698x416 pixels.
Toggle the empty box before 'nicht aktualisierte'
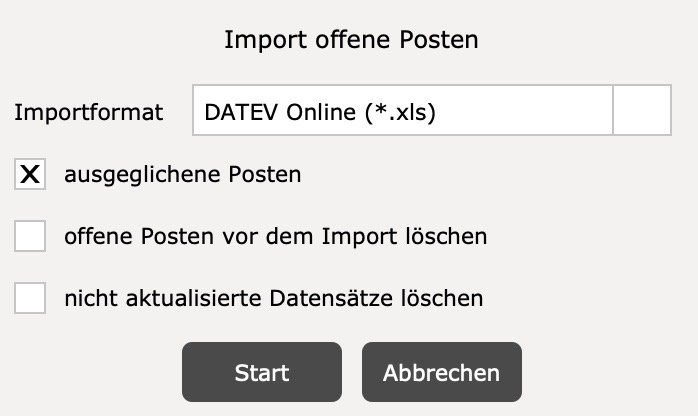[x=31, y=298]
